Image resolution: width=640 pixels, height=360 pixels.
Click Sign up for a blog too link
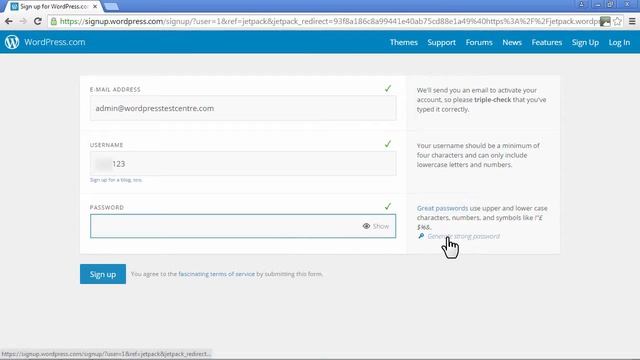(x=116, y=180)
